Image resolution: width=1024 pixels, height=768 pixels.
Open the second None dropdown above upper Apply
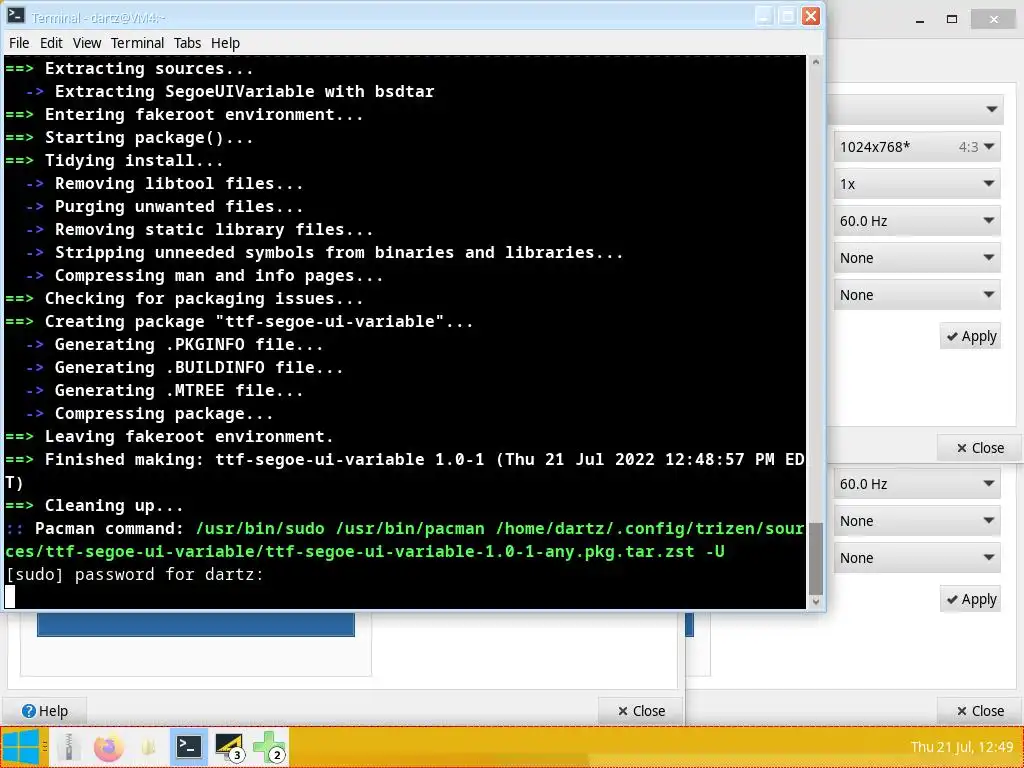pyautogui.click(x=917, y=295)
